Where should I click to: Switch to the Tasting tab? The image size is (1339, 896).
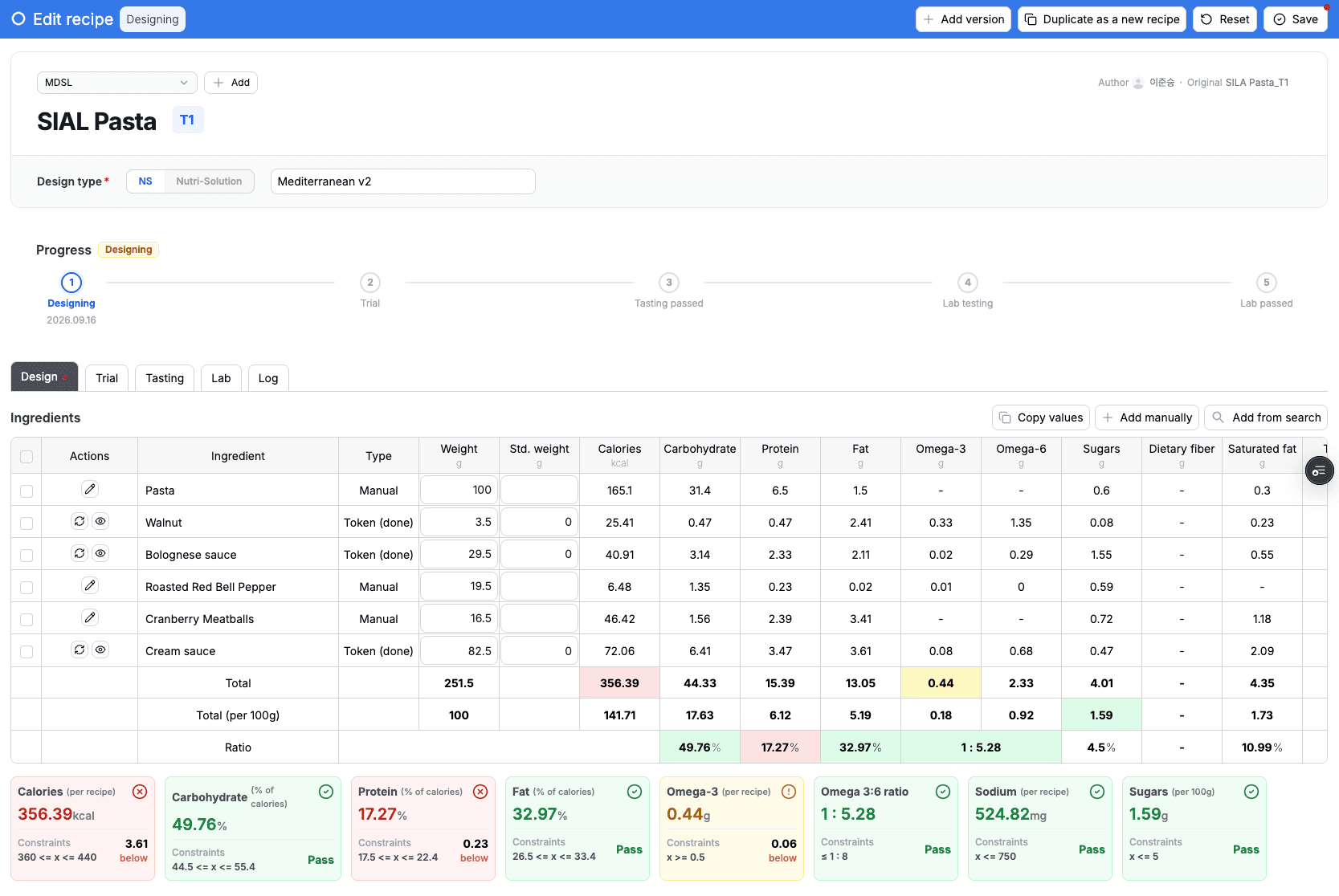(x=165, y=378)
